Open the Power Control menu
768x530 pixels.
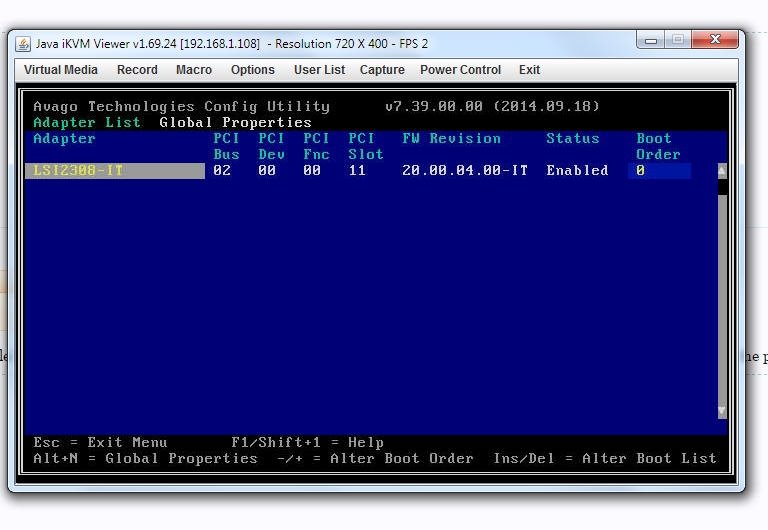(x=460, y=70)
